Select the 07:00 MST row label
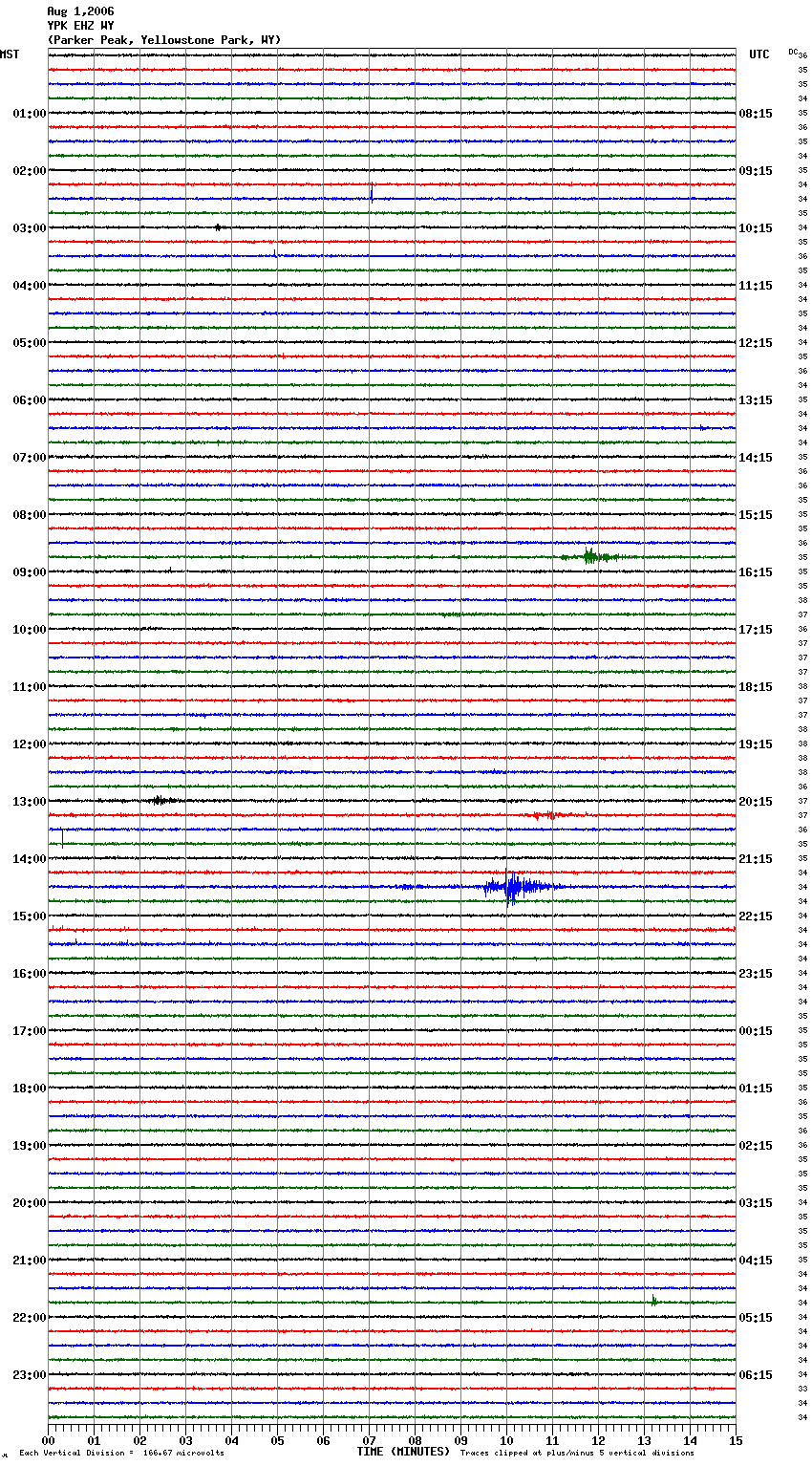Viewport: 812px width, 1466px height. [30, 458]
